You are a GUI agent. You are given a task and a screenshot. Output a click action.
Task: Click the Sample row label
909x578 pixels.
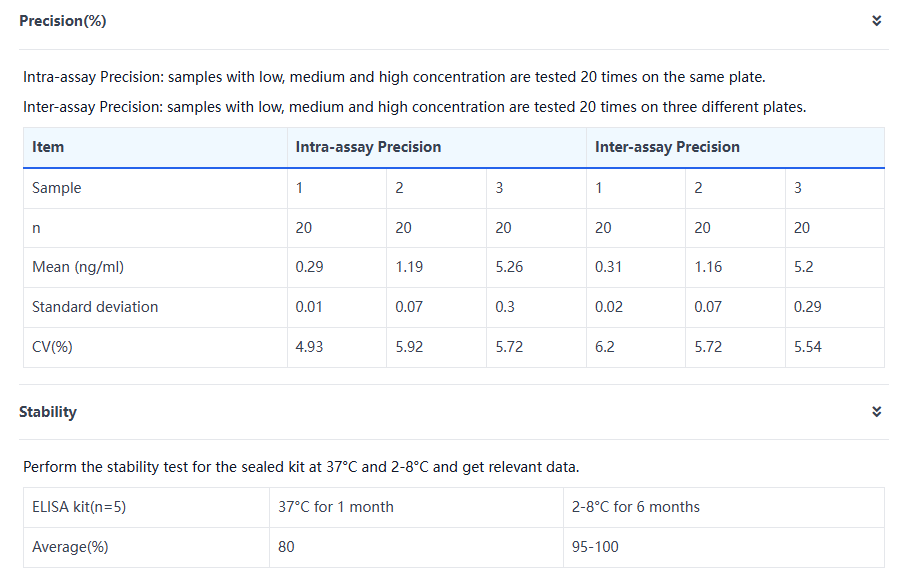57,188
